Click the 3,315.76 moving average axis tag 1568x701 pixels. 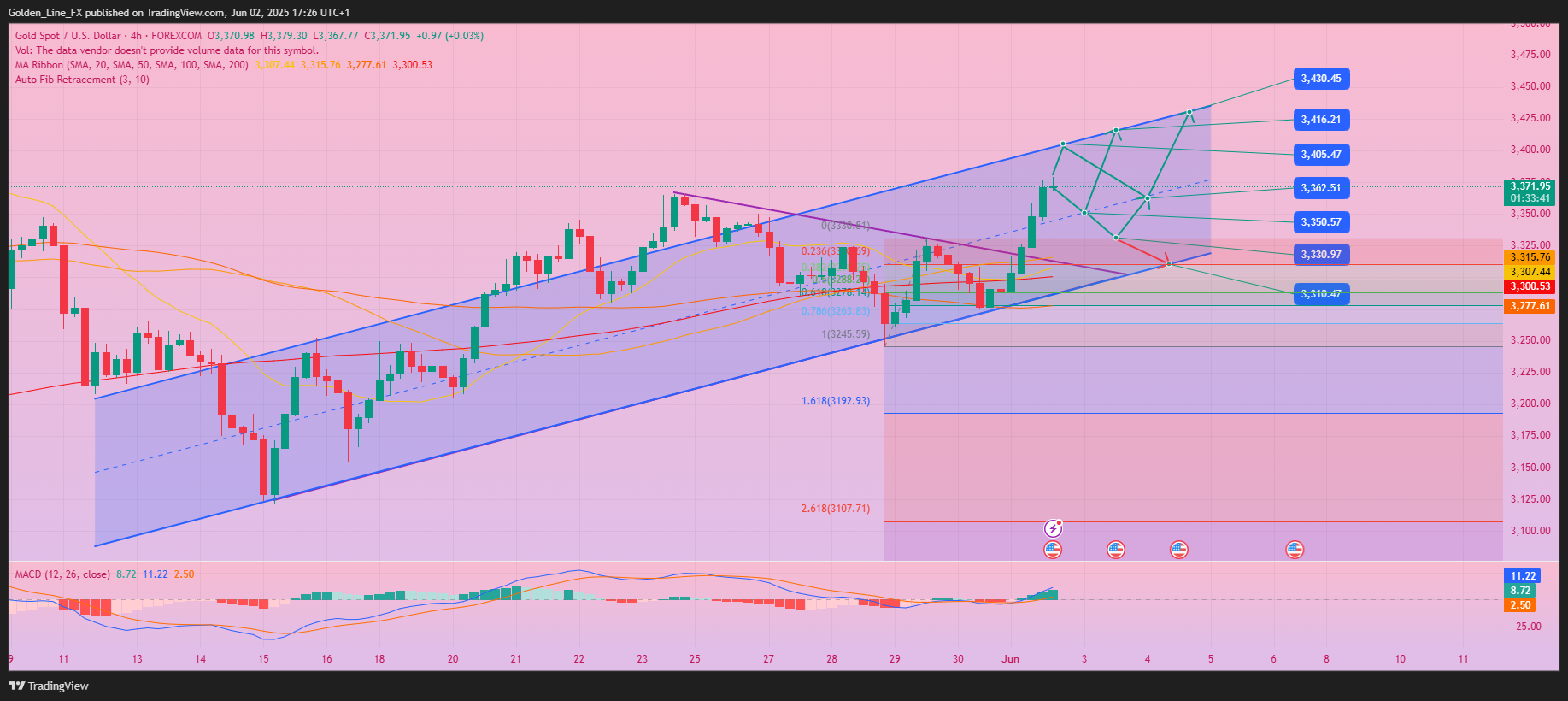point(1530,257)
